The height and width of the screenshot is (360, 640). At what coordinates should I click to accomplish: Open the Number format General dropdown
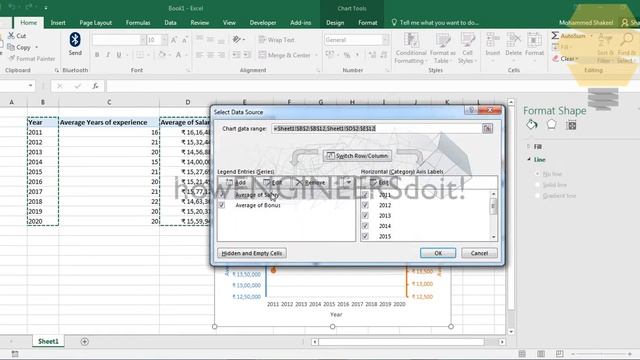tap(385, 40)
